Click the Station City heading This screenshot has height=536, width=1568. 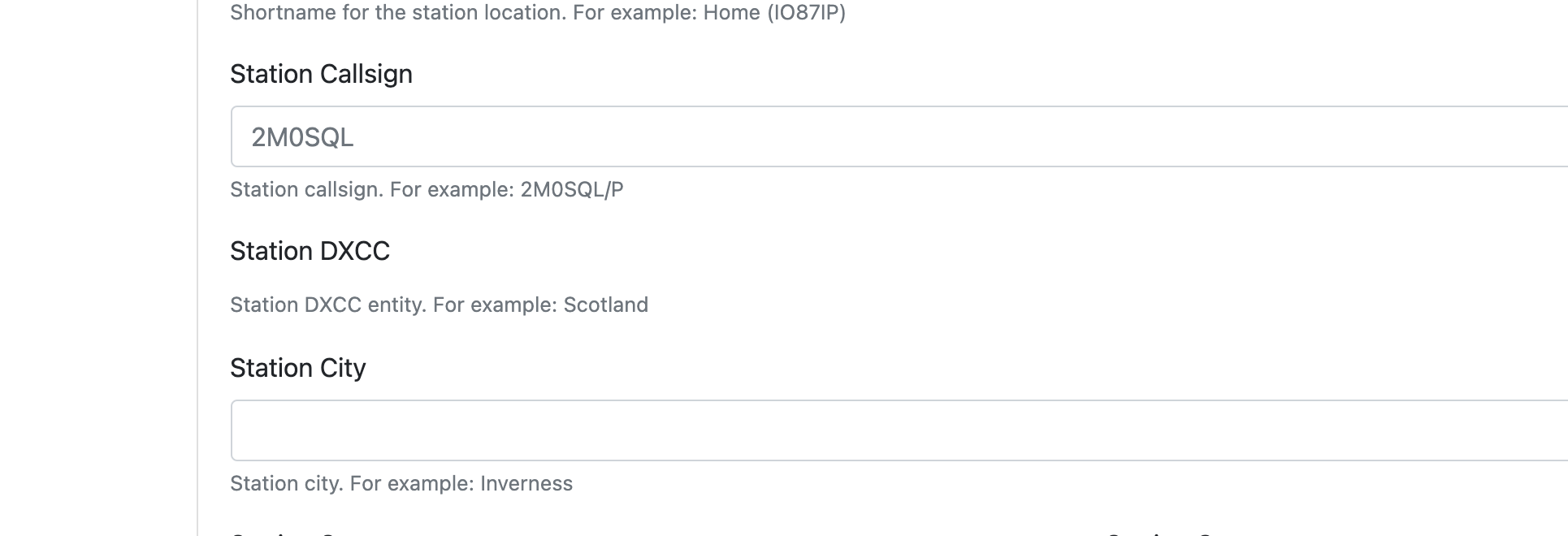tap(297, 368)
